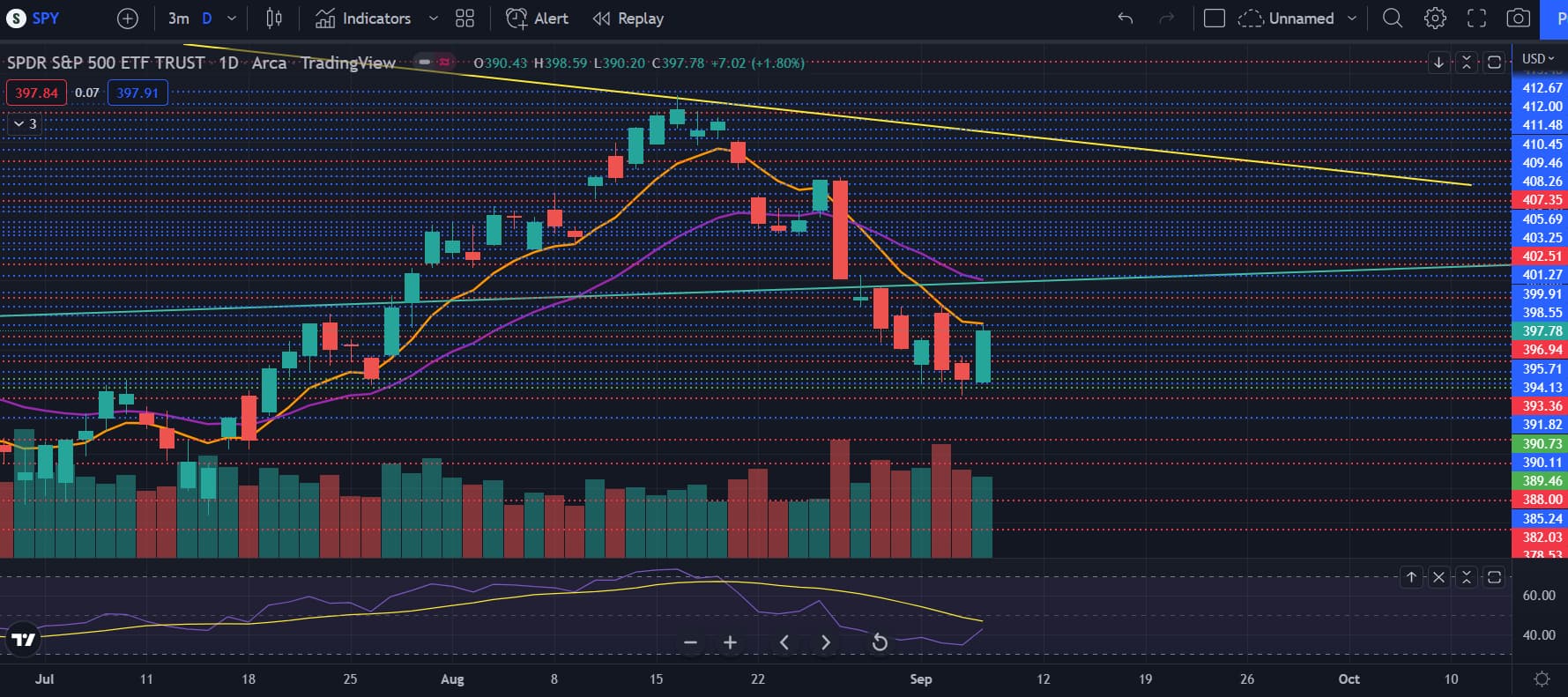Create a new Alert
The image size is (1568, 697).
pyautogui.click(x=538, y=19)
